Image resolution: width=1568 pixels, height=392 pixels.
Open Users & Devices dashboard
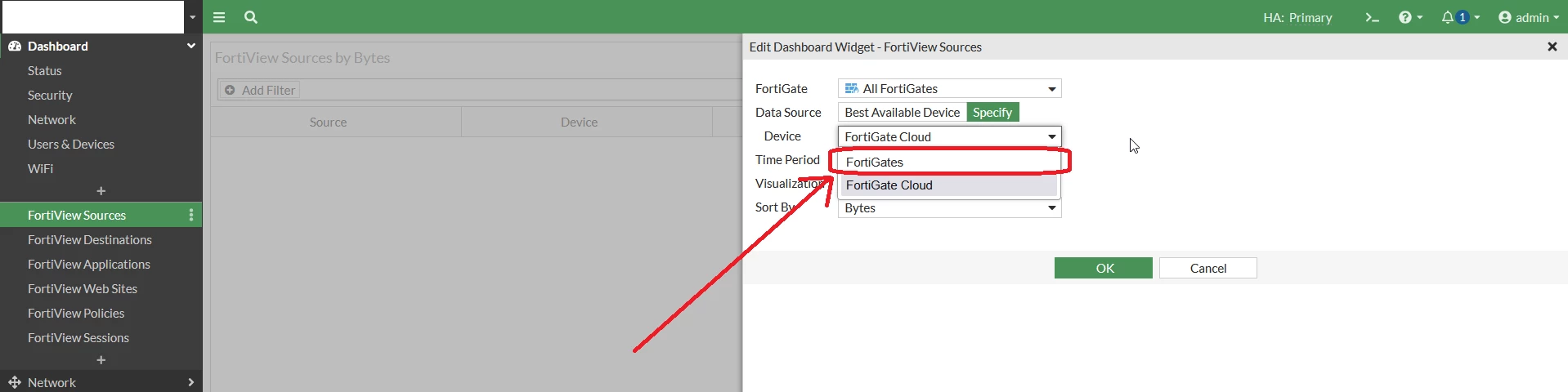71,145
